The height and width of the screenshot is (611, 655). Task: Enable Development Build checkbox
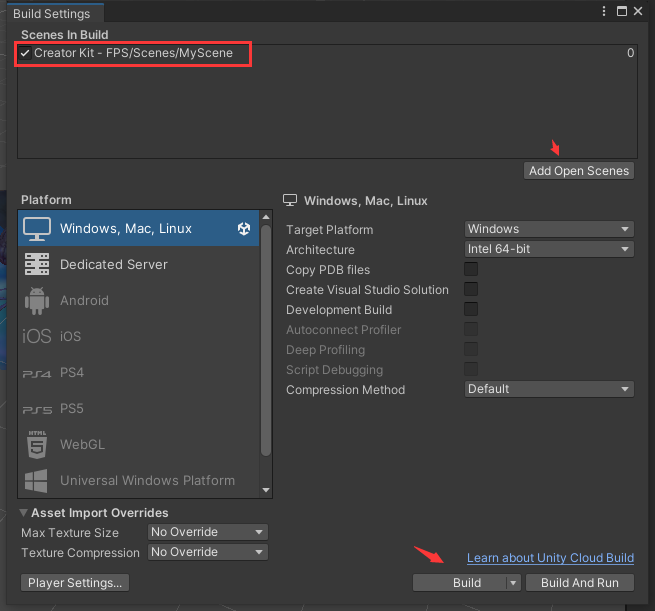pyautogui.click(x=471, y=309)
